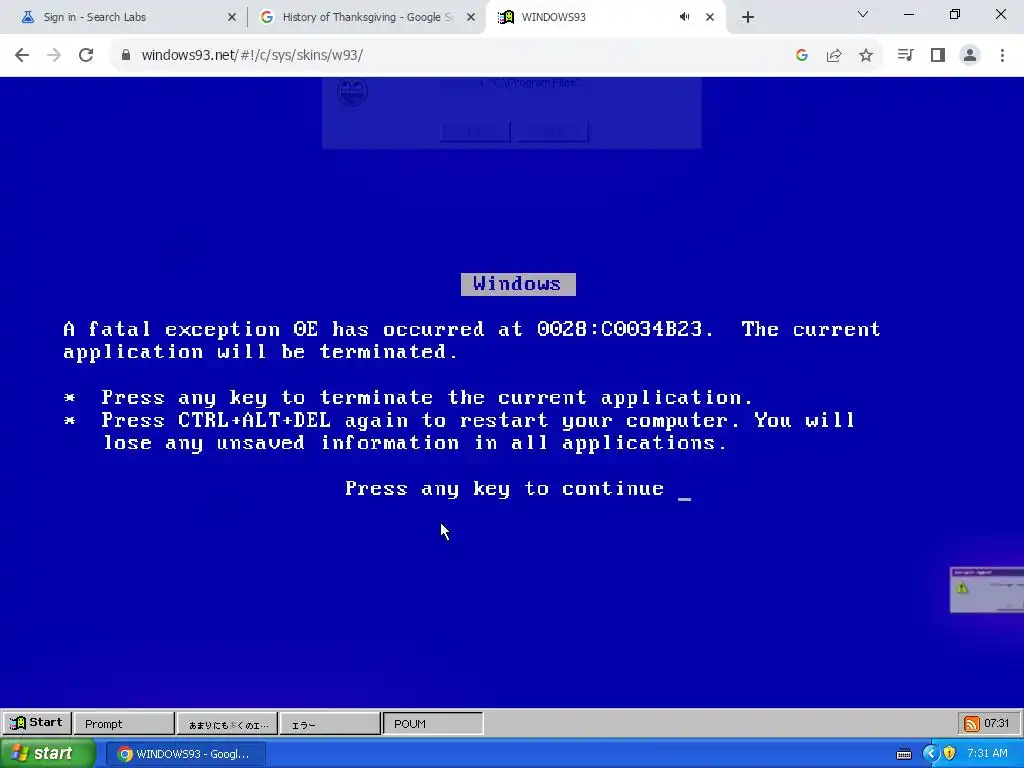Click Press any key to continue text
This screenshot has height=768, width=1024.
click(x=504, y=488)
